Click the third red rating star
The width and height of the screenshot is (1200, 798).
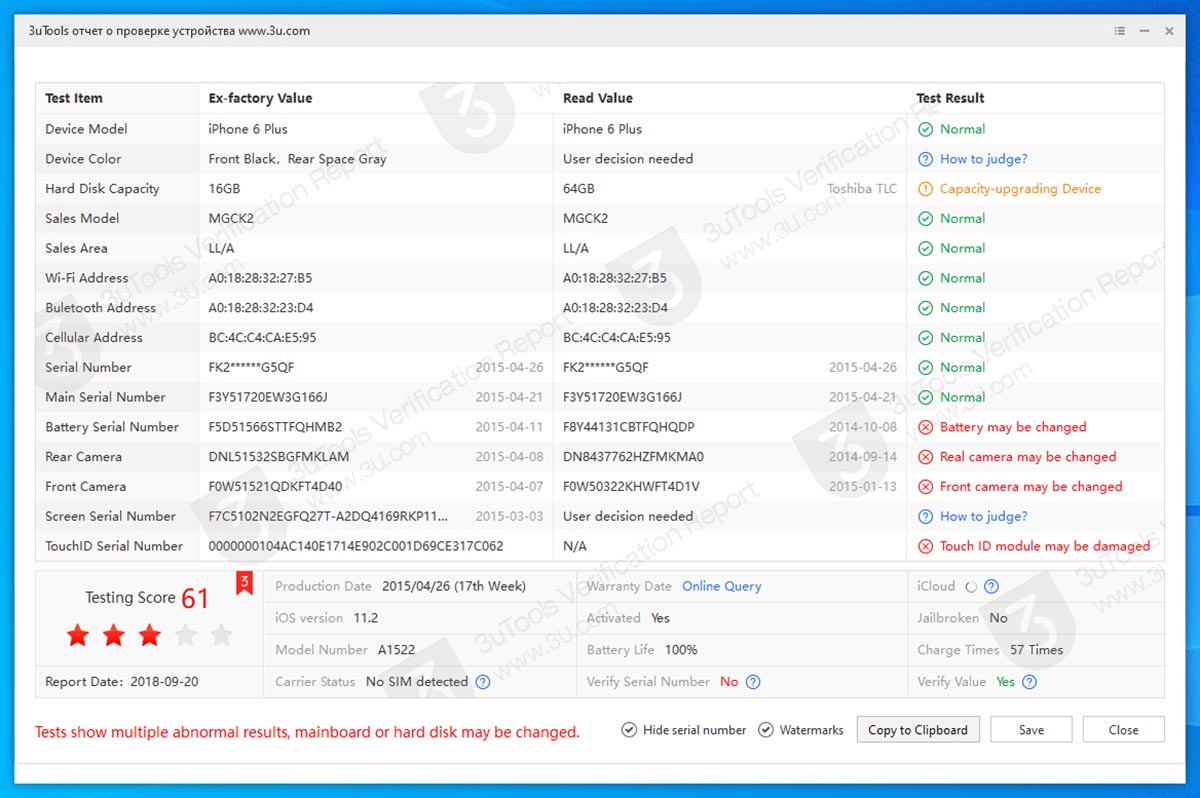149,635
